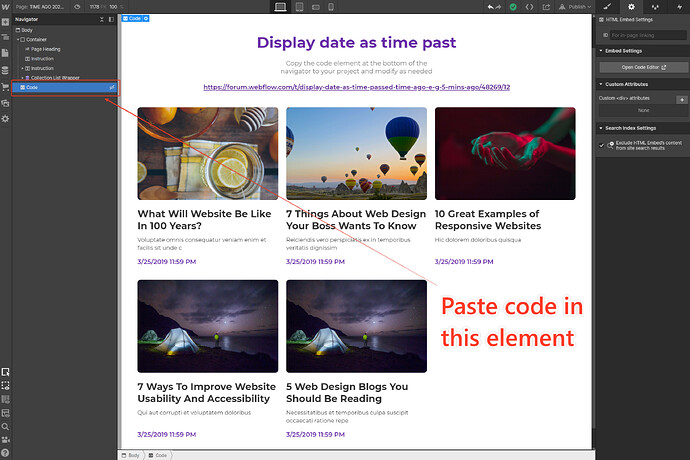This screenshot has width=690, height=460.
Task: Click heading What Will Website Be Like In 100 Years
Action: pyautogui.click(x=204, y=220)
